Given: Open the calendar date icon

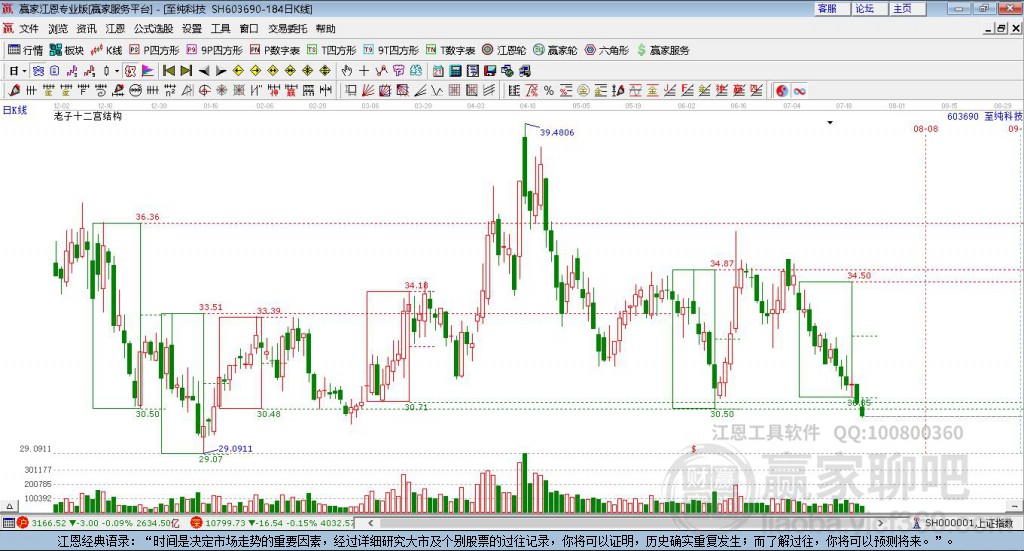Looking at the screenshot, I should [438, 71].
